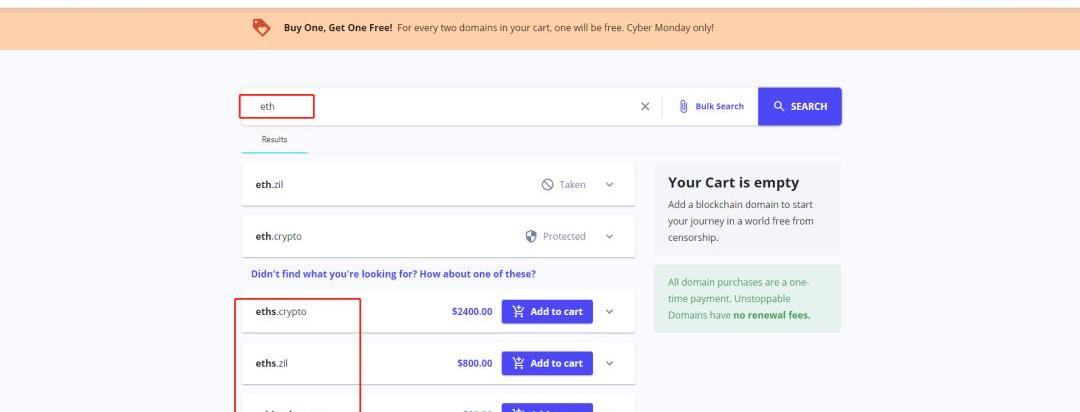This screenshot has width=1080, height=412.
Task: Switch to the Results tab
Action: click(274, 140)
